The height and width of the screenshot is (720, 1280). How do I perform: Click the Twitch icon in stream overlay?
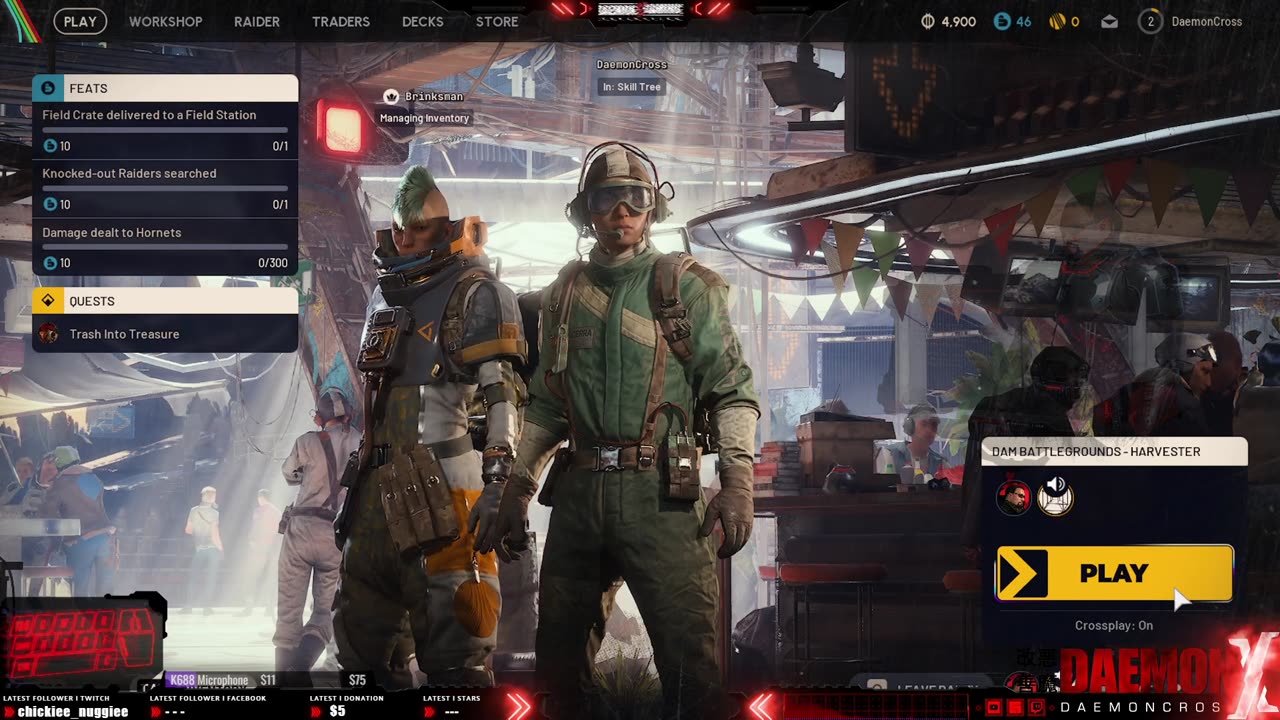coord(1036,707)
